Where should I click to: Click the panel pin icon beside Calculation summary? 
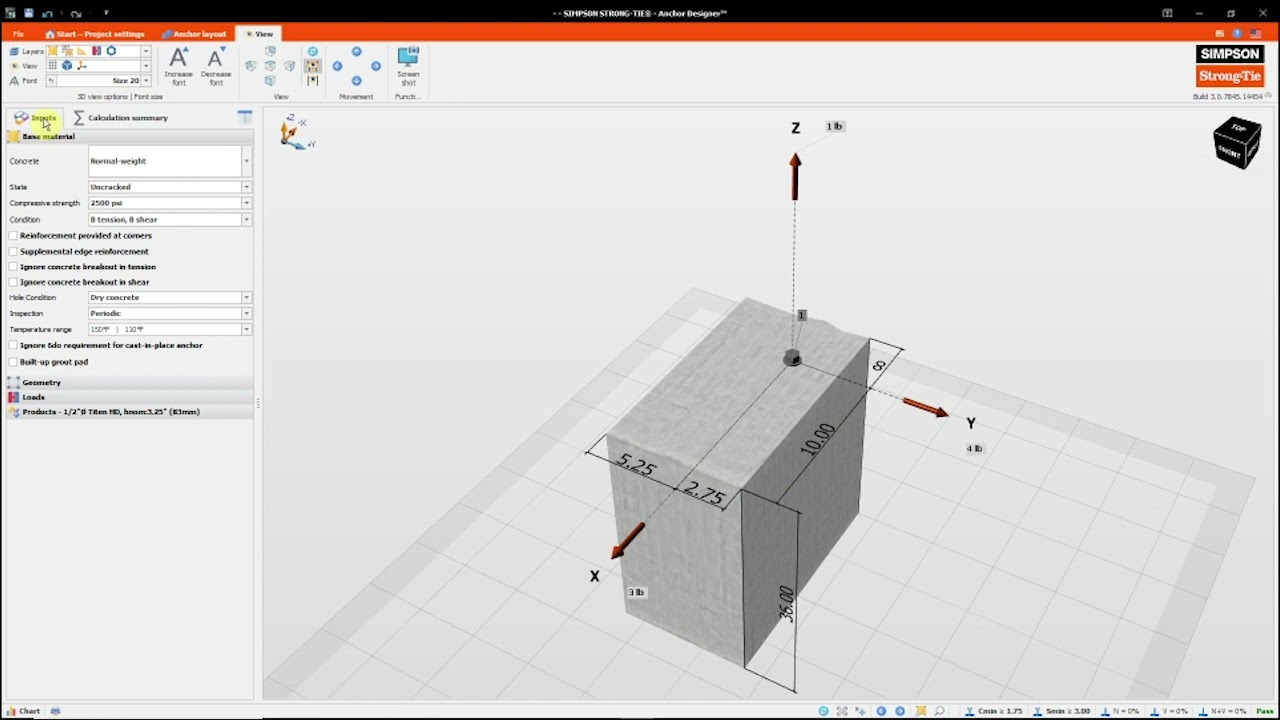coord(245,117)
